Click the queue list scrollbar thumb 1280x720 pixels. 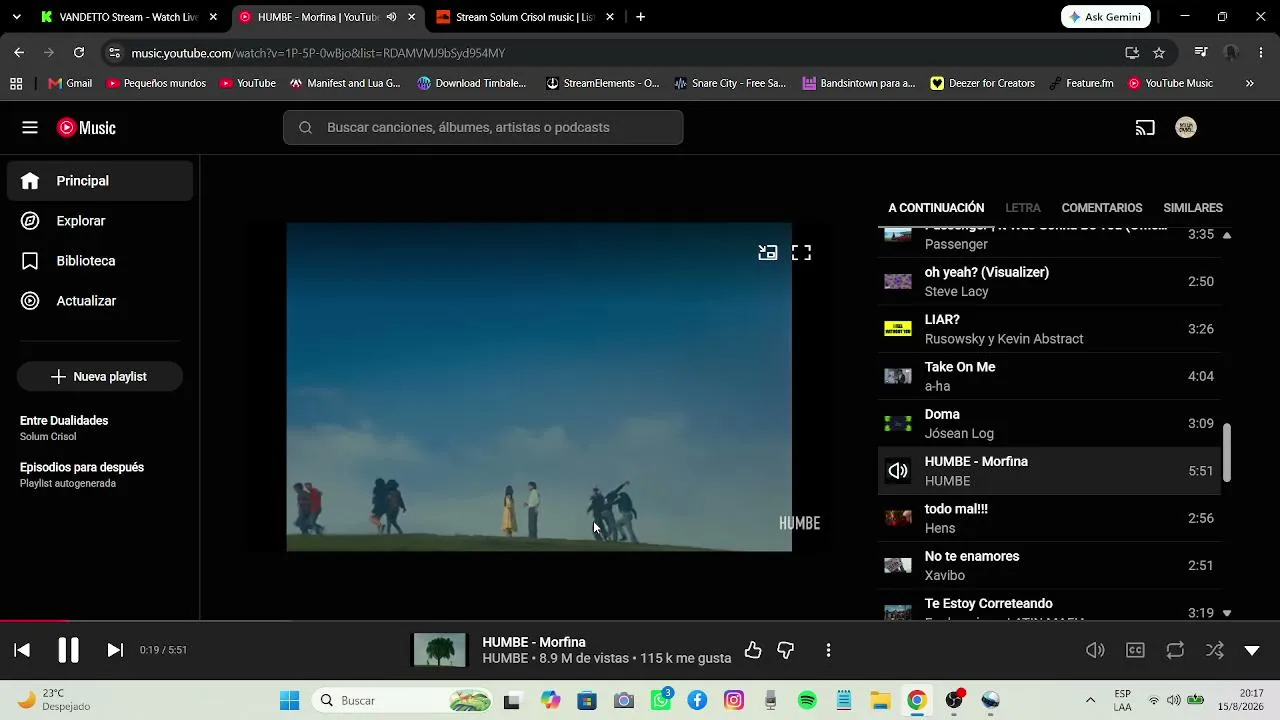coord(1227,452)
